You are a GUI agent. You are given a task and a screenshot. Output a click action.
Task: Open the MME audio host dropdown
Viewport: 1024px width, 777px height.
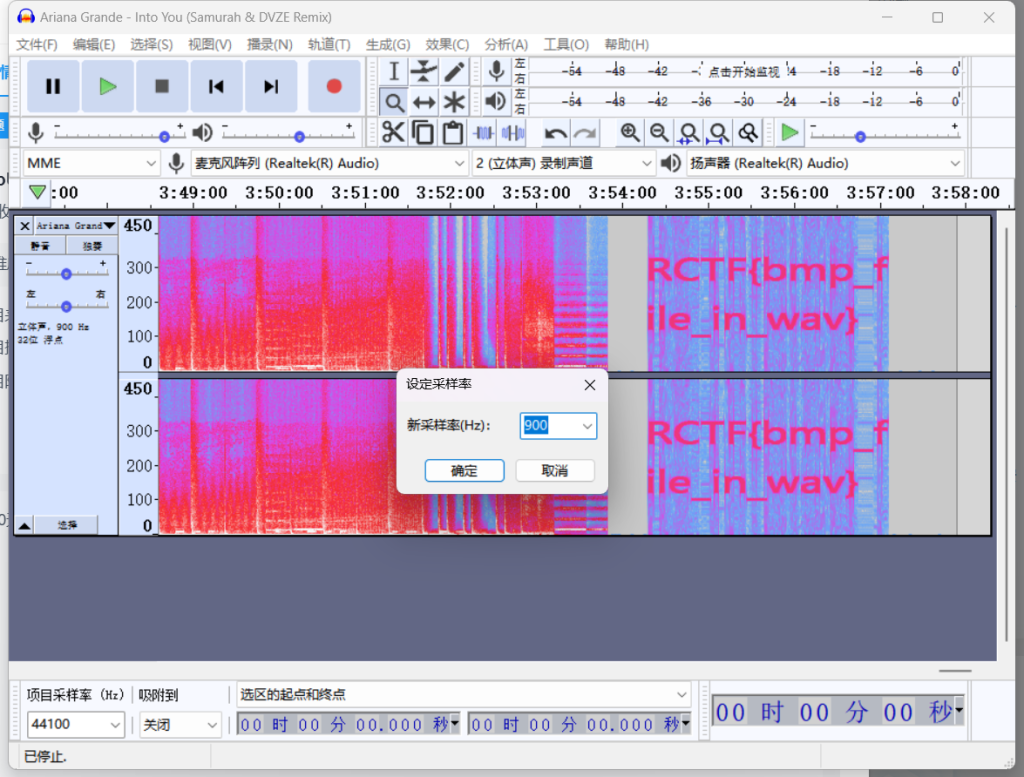[x=91, y=163]
